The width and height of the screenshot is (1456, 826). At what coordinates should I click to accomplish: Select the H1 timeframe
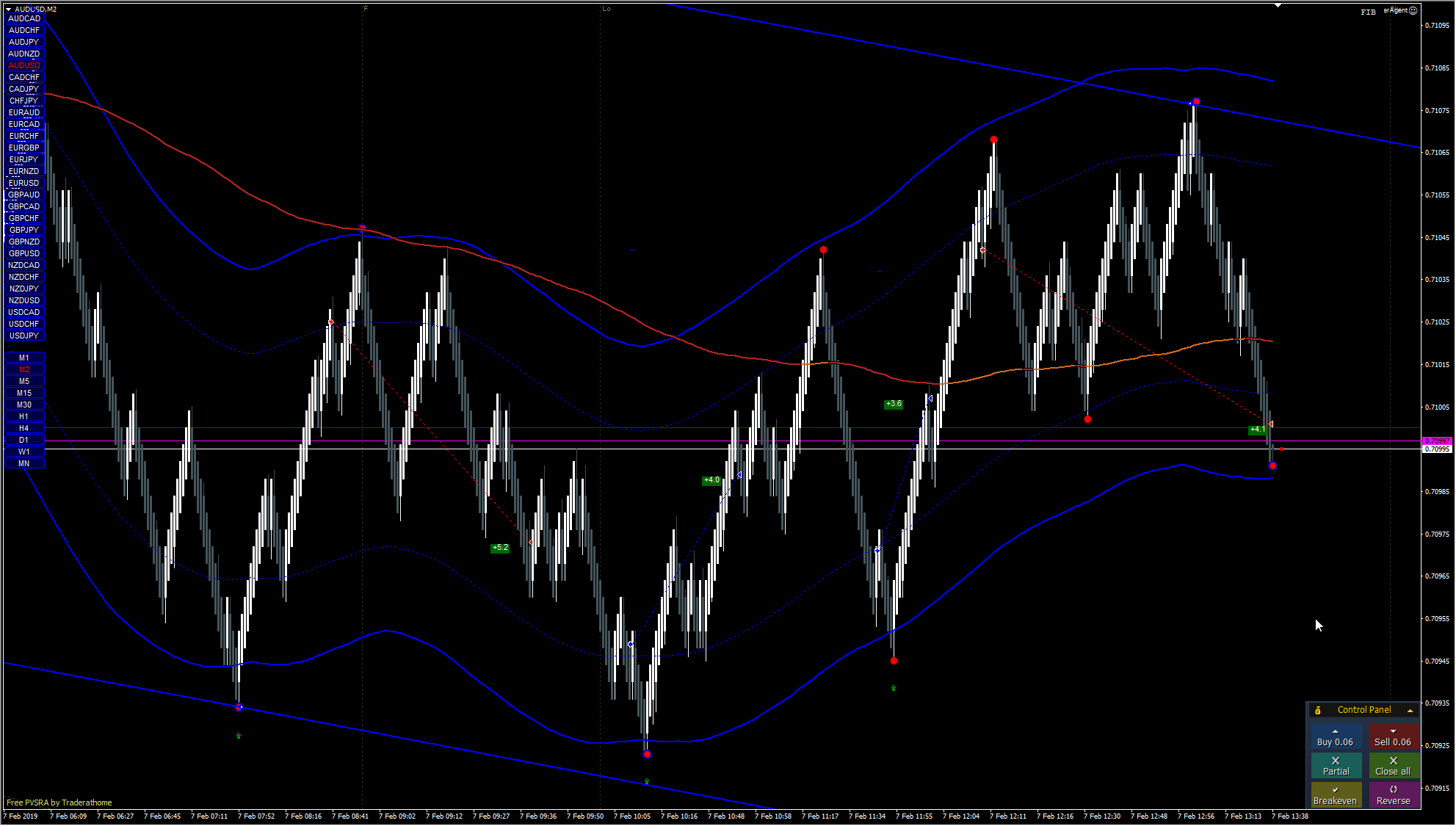tap(24, 416)
